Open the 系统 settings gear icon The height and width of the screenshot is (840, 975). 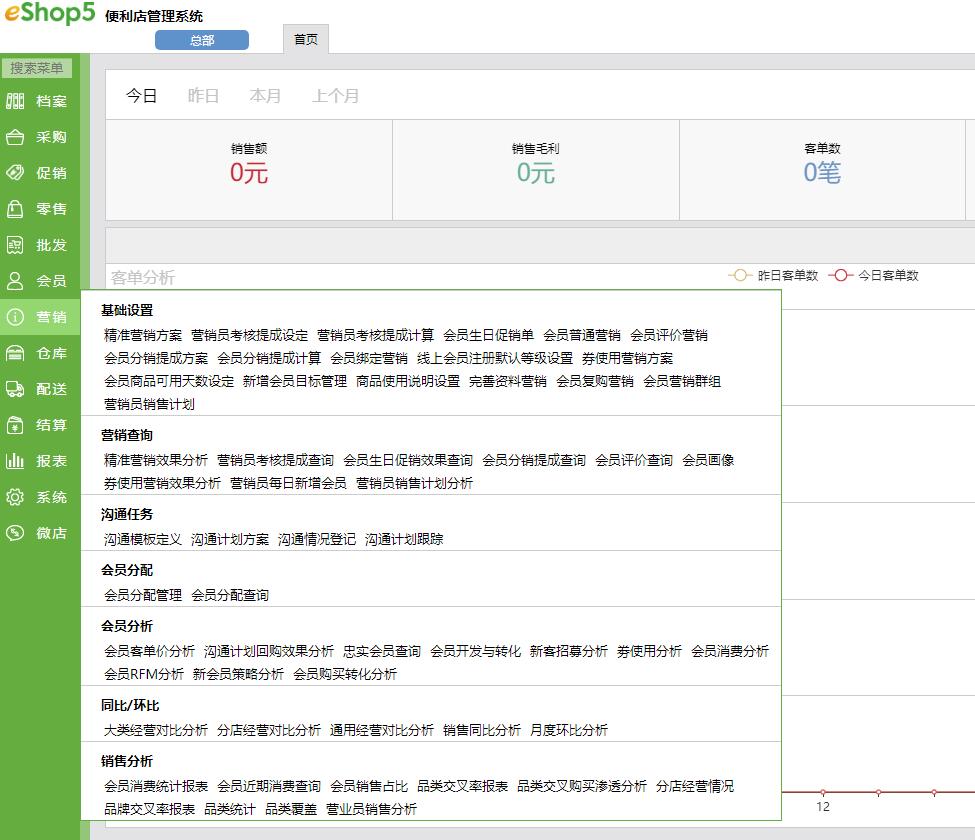(x=15, y=497)
